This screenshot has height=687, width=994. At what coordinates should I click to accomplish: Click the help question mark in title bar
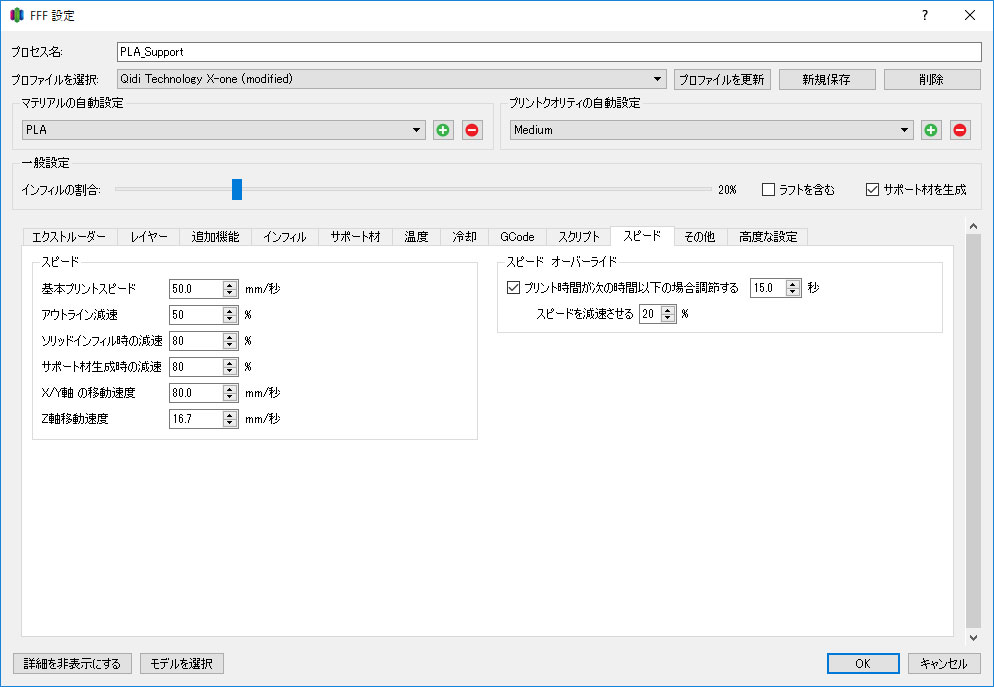coord(925,15)
